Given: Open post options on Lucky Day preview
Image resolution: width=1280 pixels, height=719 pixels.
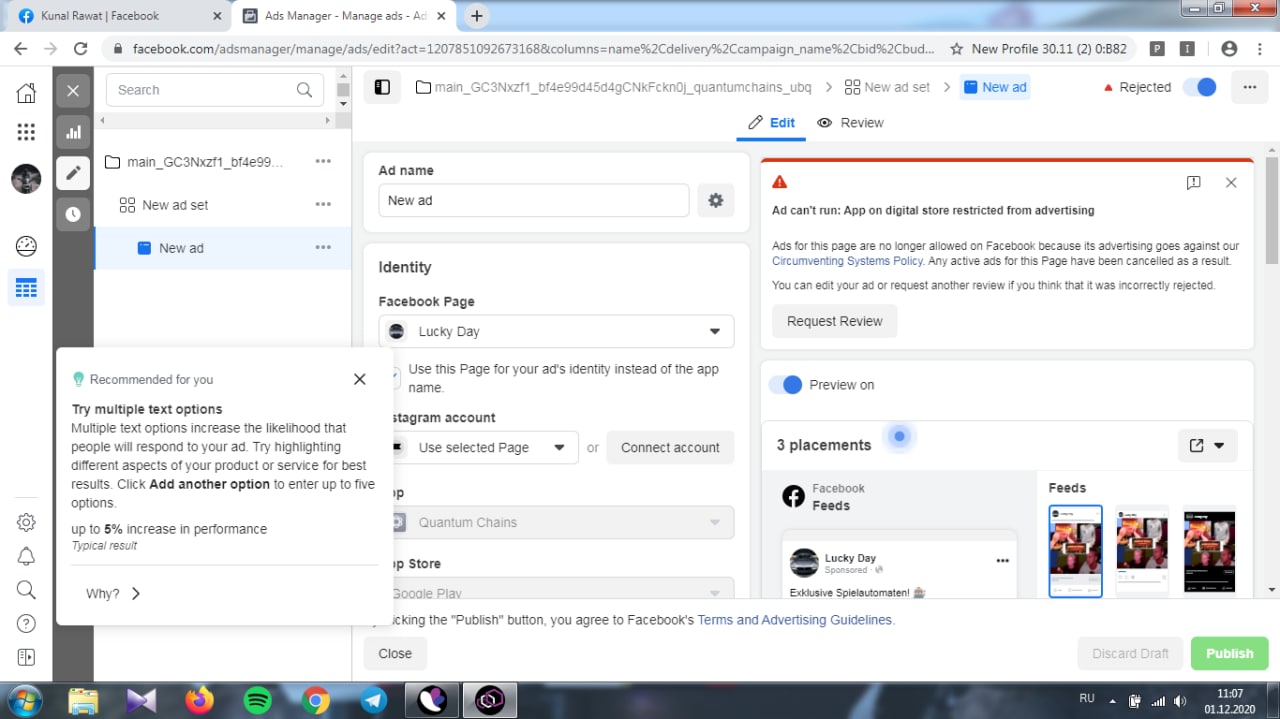Looking at the screenshot, I should point(1002,561).
